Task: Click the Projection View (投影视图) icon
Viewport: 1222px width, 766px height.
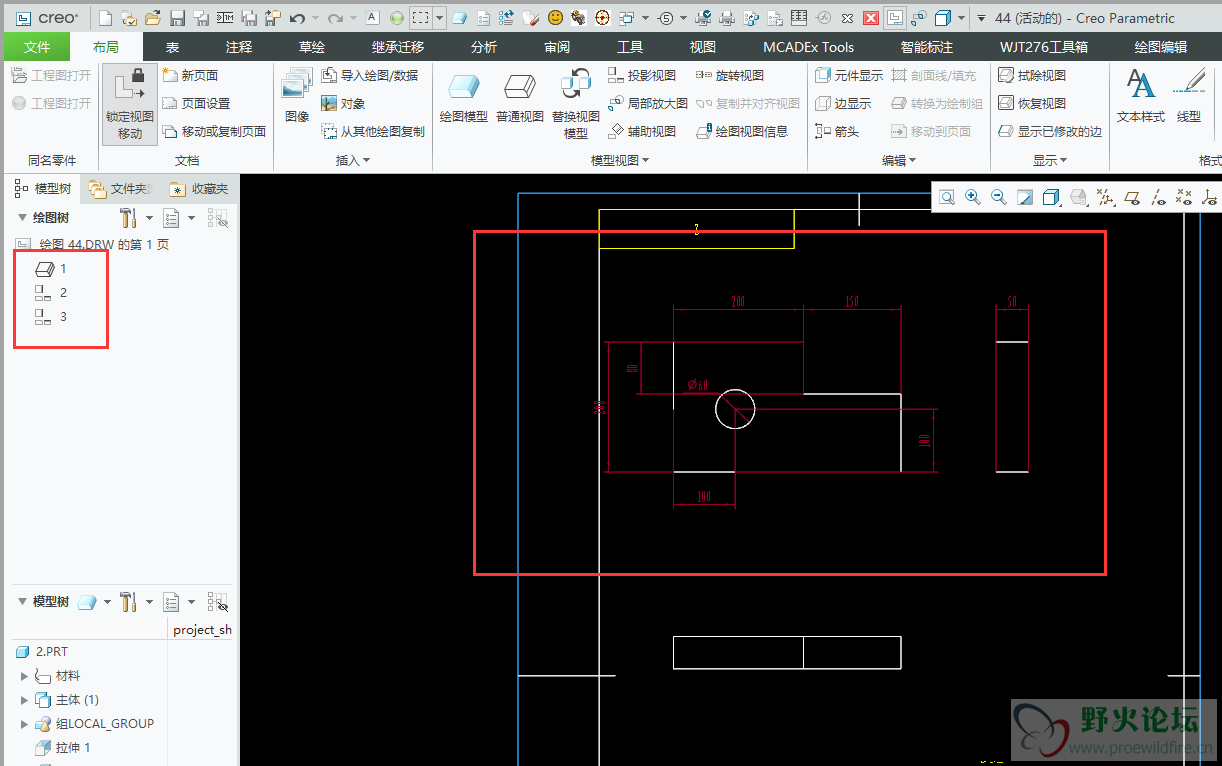Action: coord(642,75)
